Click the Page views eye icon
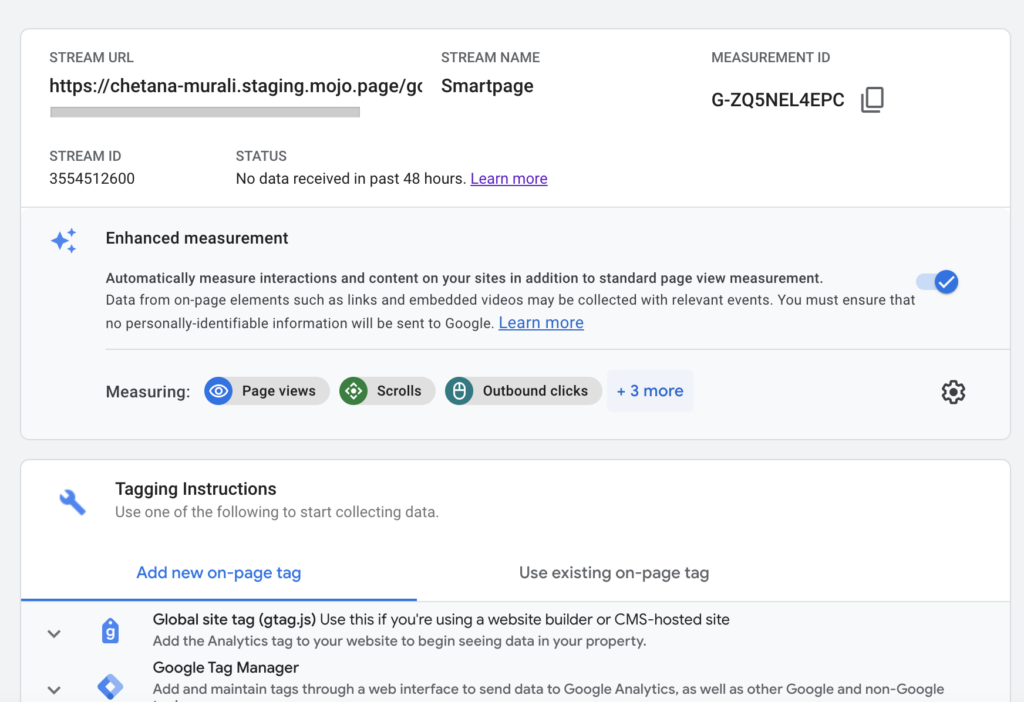The image size is (1024, 702). [218, 391]
